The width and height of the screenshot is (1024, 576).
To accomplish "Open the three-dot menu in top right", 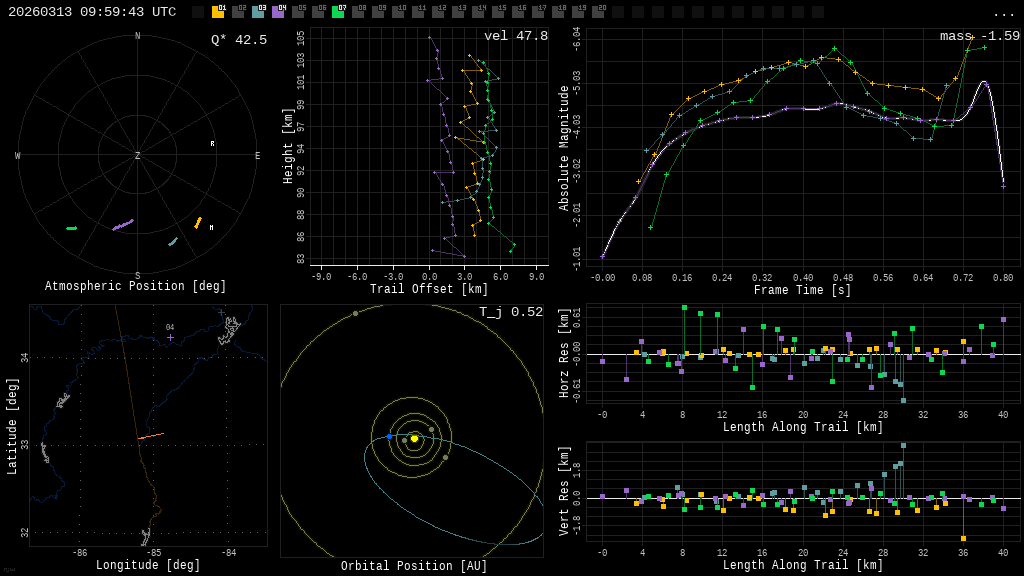I will point(1003,13).
